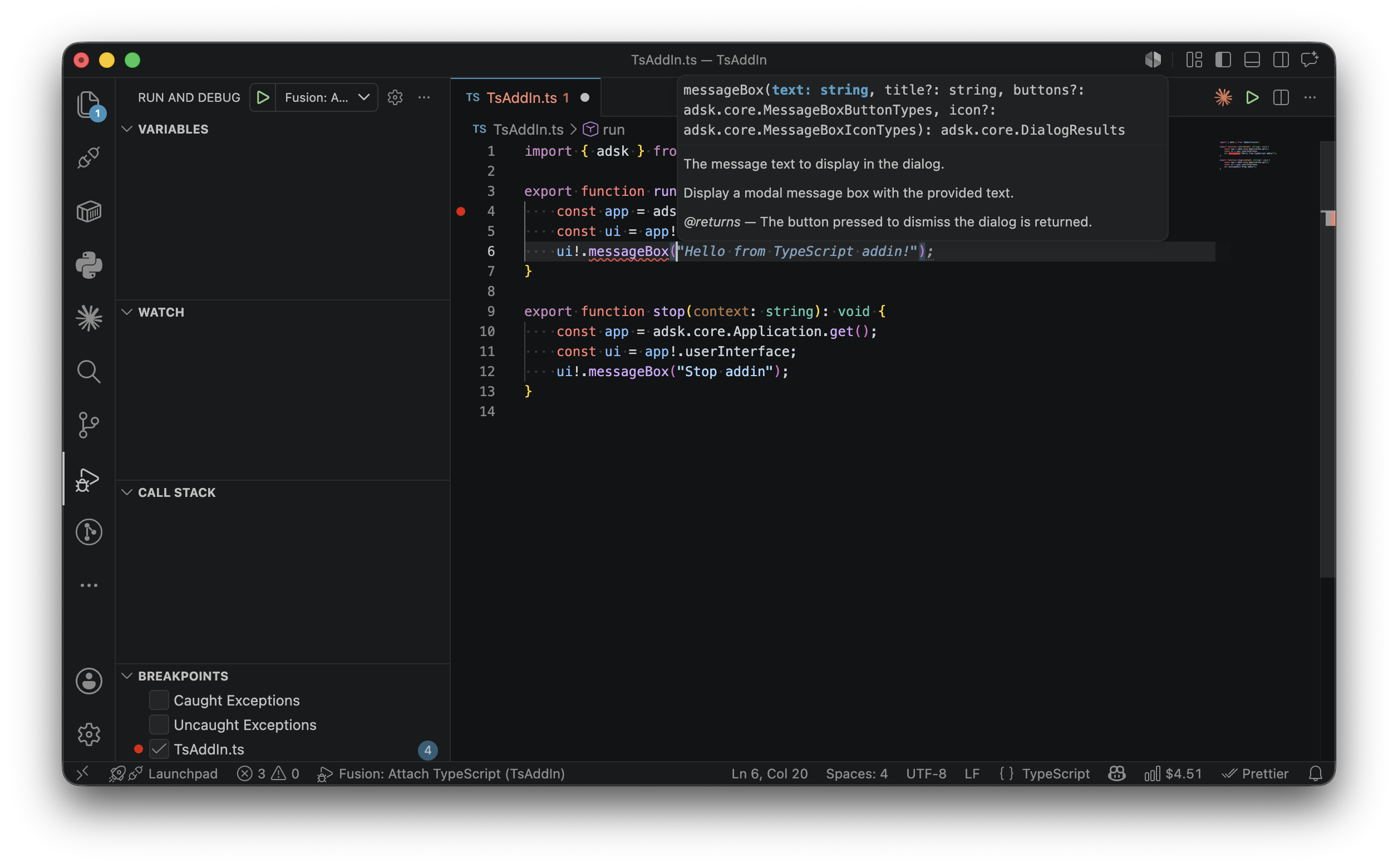1398x868 pixels.
Task: Open the container/box extension view icon
Action: [89, 211]
